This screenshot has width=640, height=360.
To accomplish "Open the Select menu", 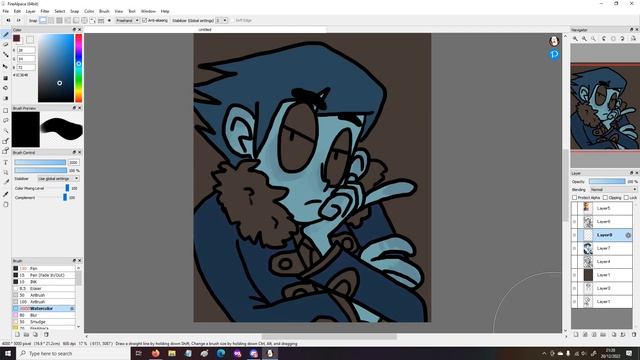I will click(60, 11).
